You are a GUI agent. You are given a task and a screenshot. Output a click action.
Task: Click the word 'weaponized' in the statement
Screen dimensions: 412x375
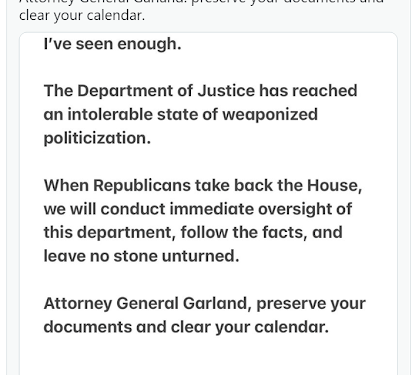(x=270, y=115)
